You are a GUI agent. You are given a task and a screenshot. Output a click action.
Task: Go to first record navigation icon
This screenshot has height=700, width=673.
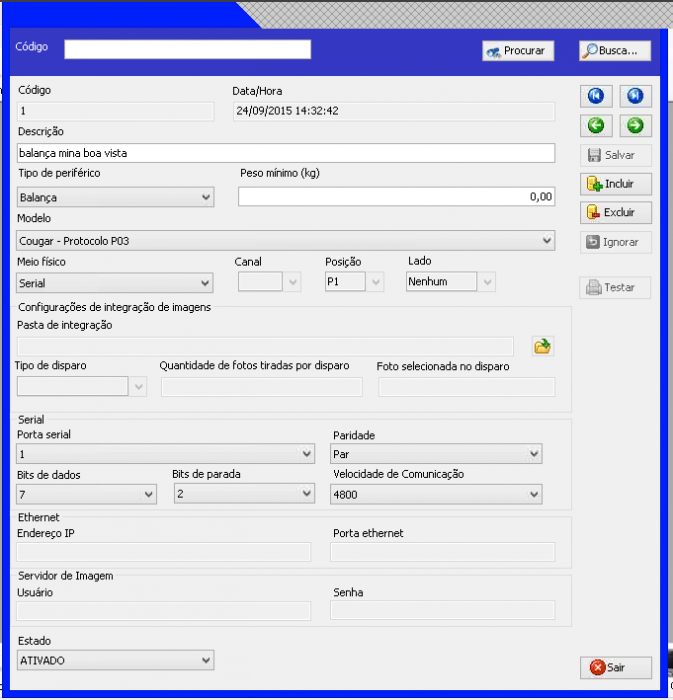(596, 96)
